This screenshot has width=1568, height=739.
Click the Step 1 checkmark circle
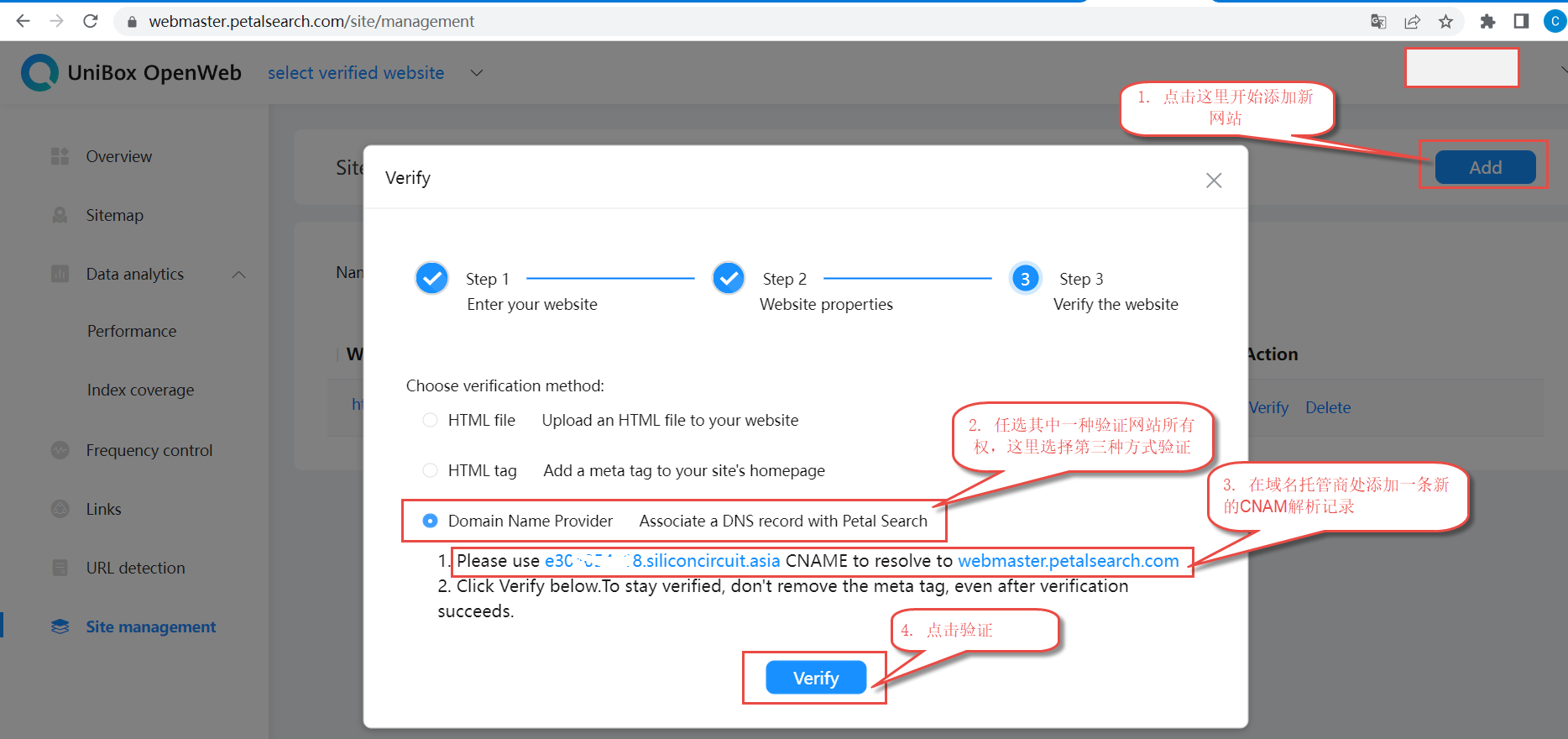431,278
